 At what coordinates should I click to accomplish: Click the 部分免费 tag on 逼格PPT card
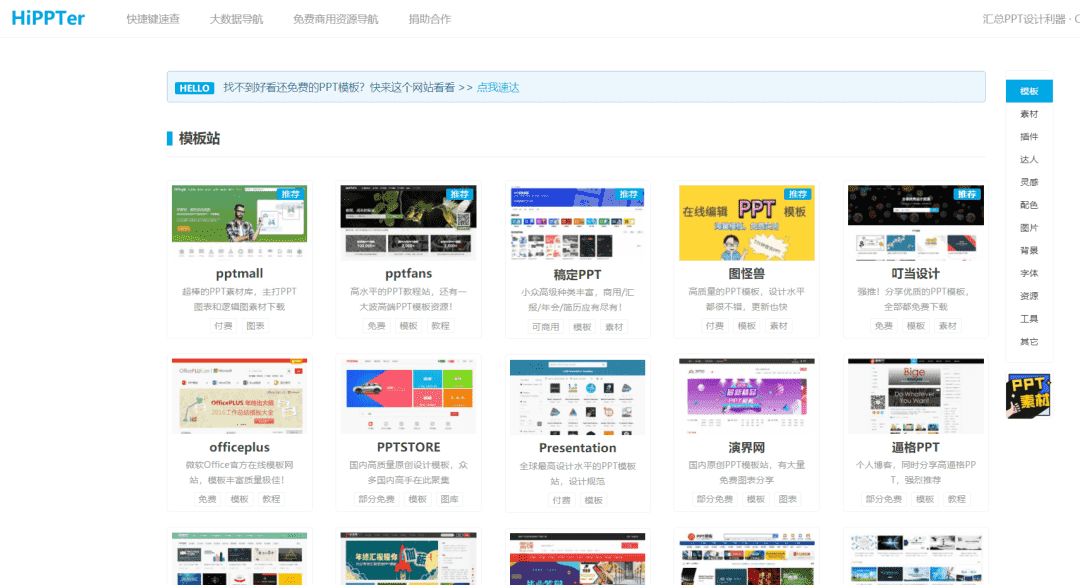884,499
